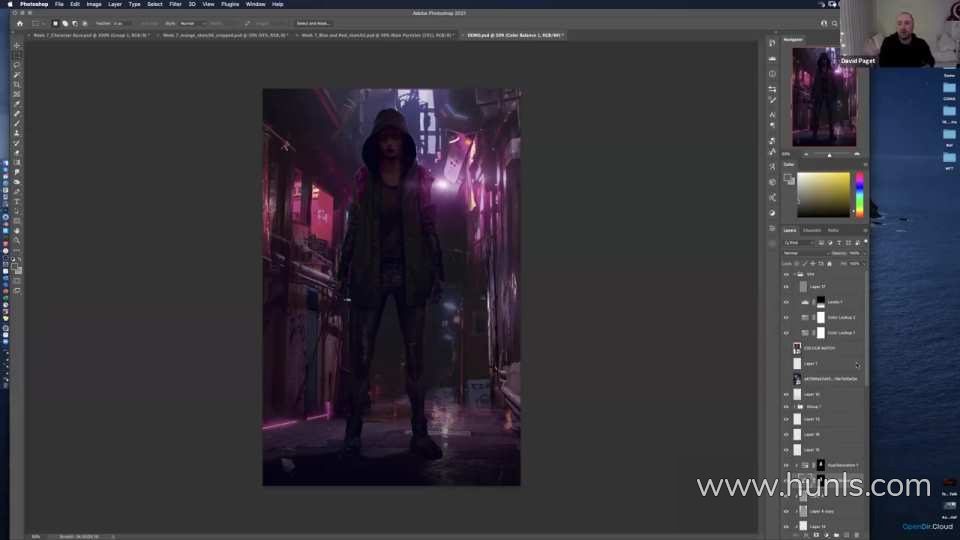
Task: Click the create new layer icon
Action: pyautogui.click(x=846, y=535)
